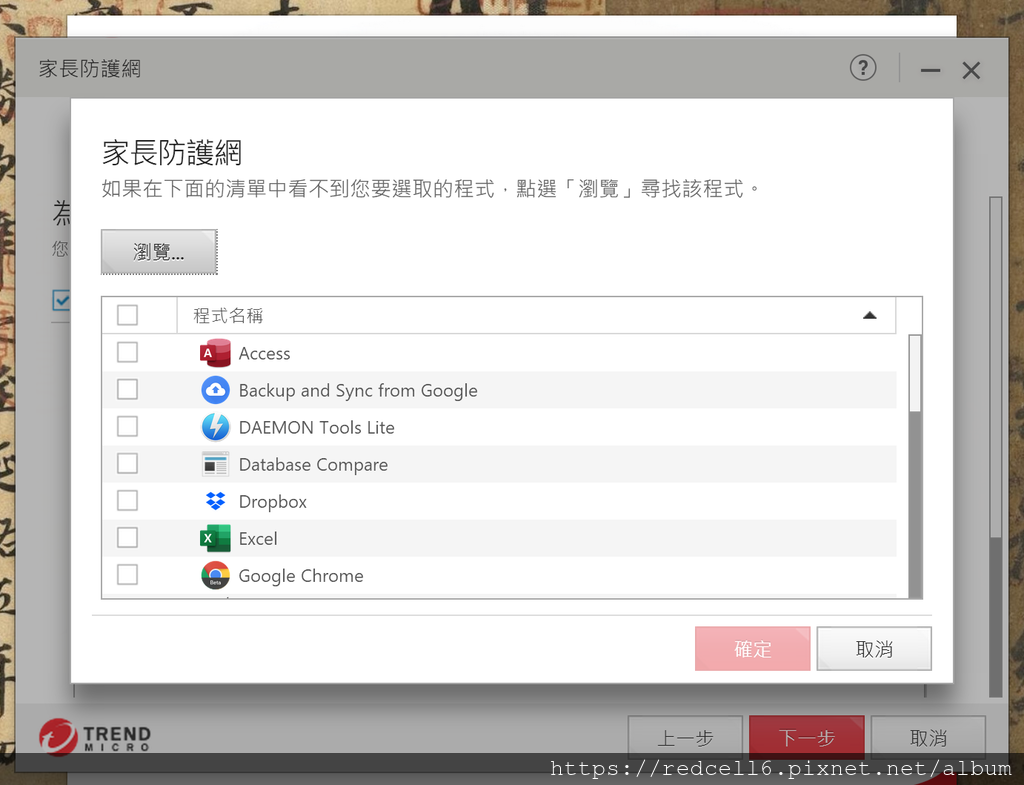Sort list with the 程式名稱 arrow

click(x=869, y=315)
